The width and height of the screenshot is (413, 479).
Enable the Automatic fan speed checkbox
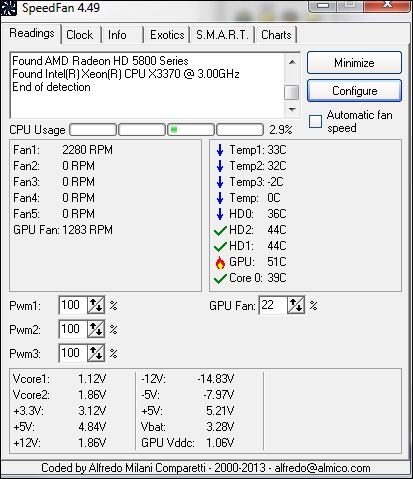click(315, 121)
